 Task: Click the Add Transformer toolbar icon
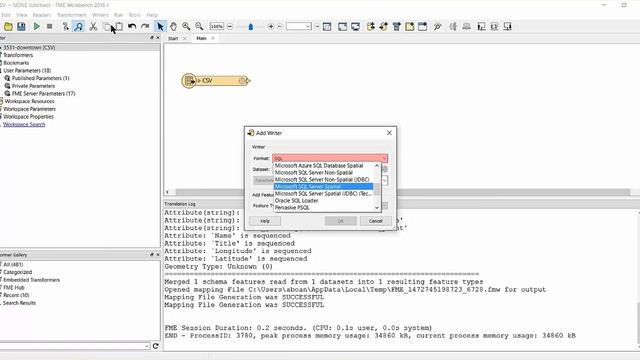pos(396,27)
